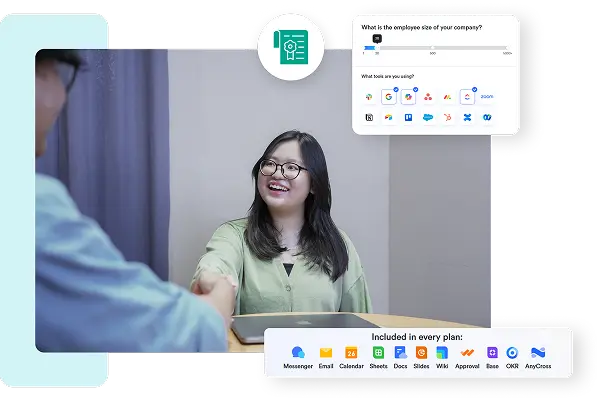Image resolution: width=600 pixels, height=401 pixels.
Task: Select the HubSpot tool icon
Action: coord(447,118)
